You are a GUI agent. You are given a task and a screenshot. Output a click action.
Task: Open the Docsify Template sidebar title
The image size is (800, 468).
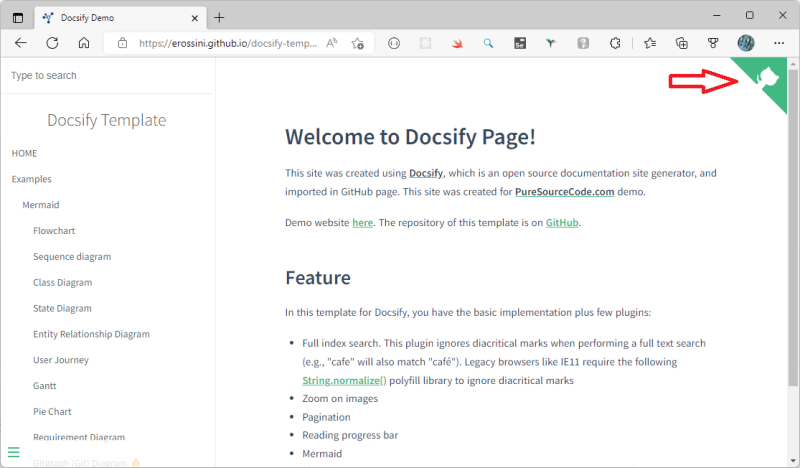pyautogui.click(x=107, y=120)
